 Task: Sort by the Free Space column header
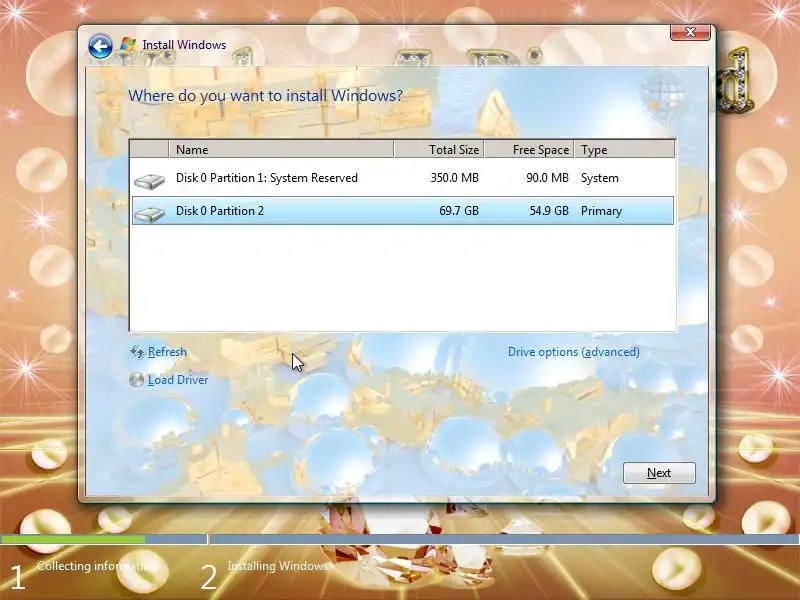pyautogui.click(x=529, y=149)
